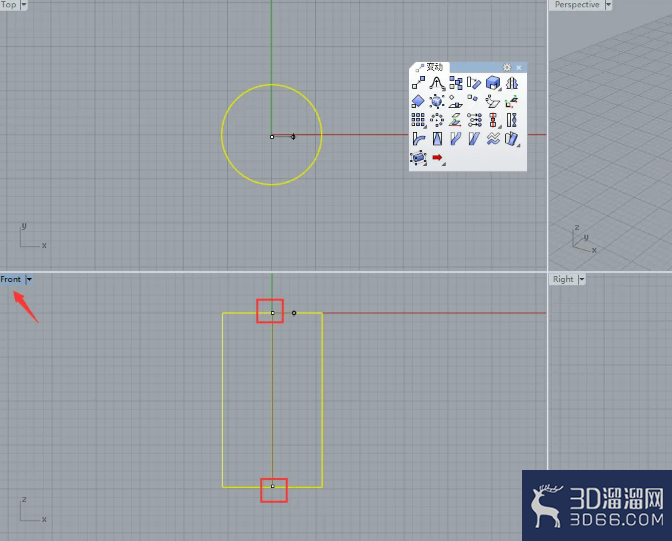This screenshot has width=672, height=541.
Task: Pick top endpoint of axis line in Front
Action: [273, 313]
